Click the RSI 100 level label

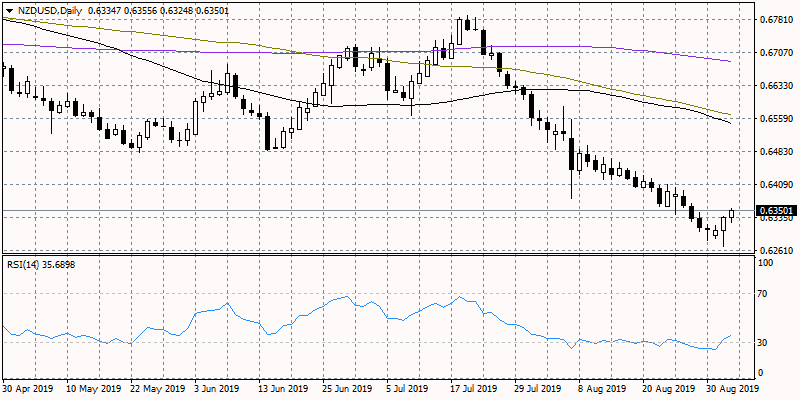(767, 262)
